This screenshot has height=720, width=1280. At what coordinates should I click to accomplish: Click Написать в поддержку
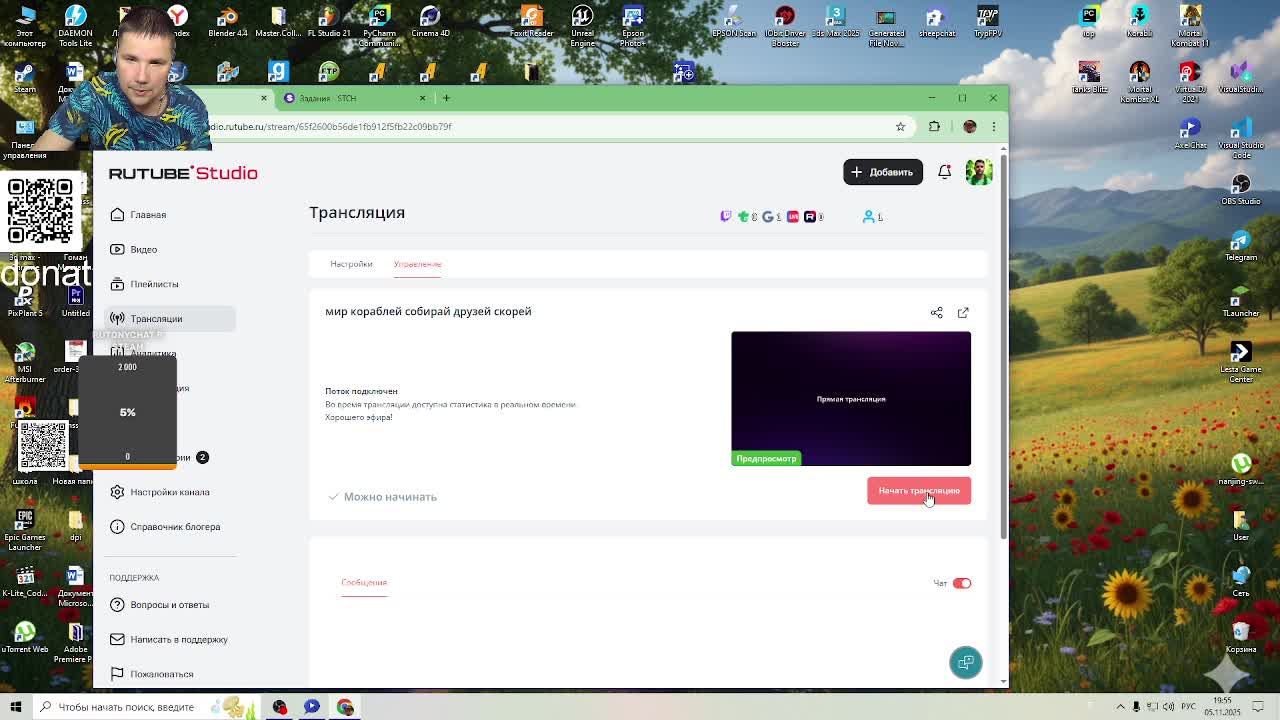coord(178,640)
